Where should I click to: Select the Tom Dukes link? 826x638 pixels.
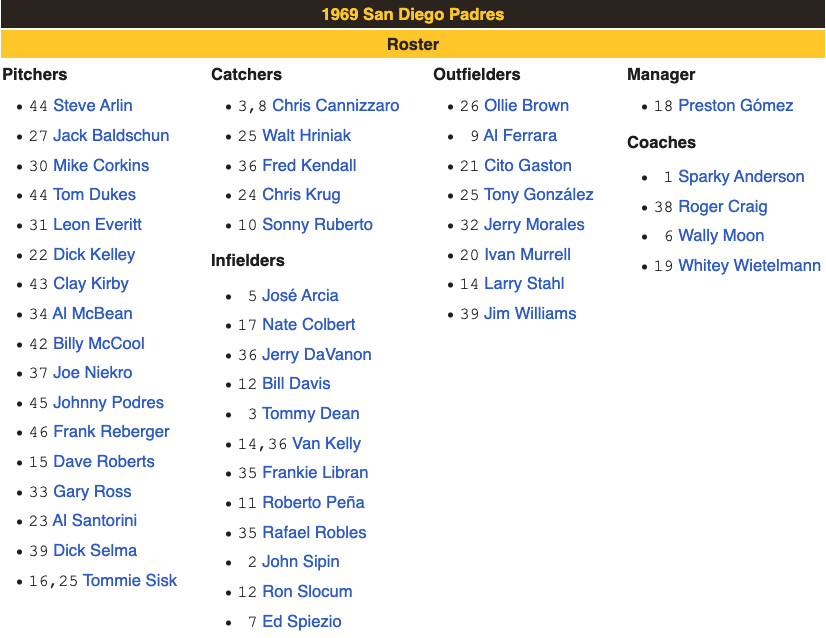click(x=95, y=194)
